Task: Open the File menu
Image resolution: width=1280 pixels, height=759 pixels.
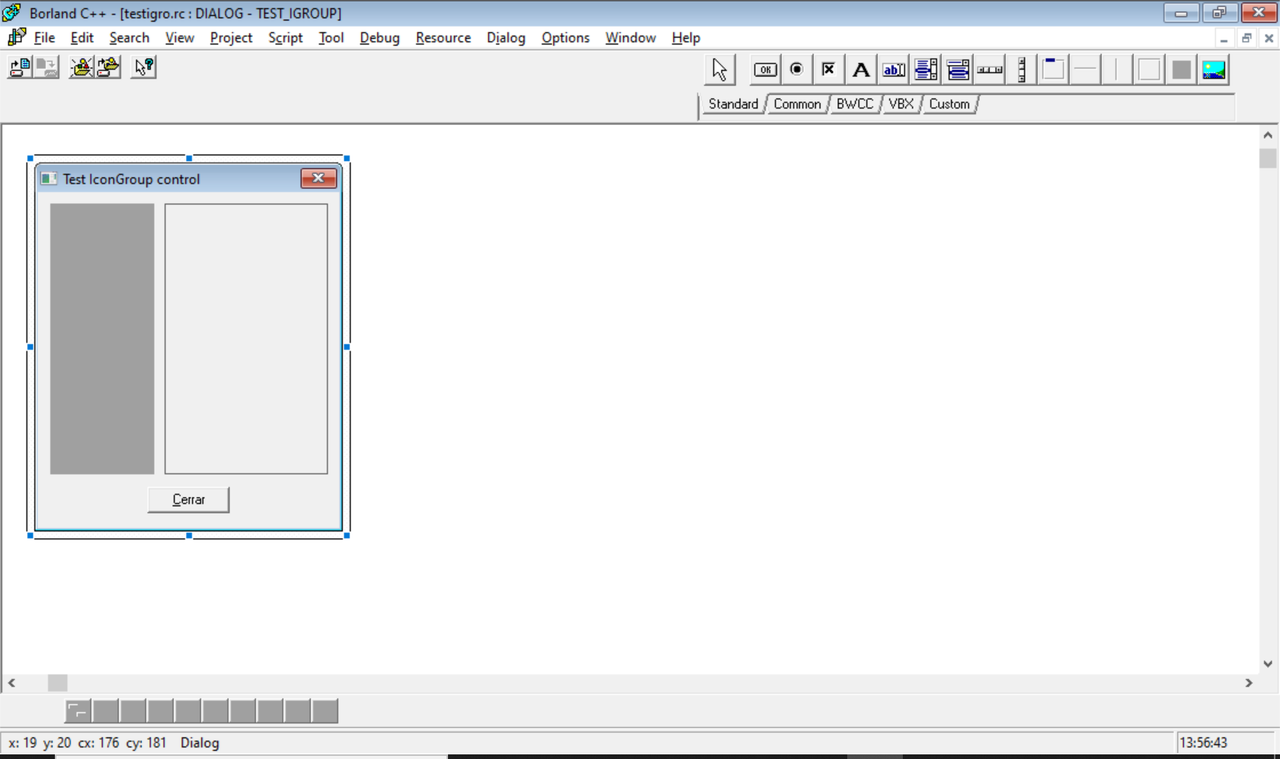Action: pyautogui.click(x=44, y=38)
